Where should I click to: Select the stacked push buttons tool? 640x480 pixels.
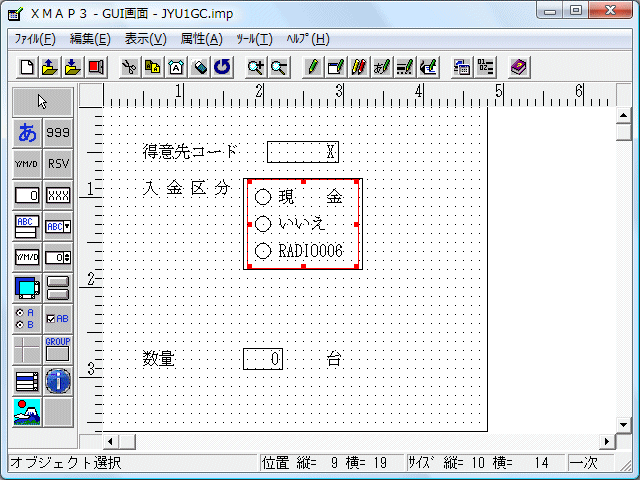[x=58, y=288]
